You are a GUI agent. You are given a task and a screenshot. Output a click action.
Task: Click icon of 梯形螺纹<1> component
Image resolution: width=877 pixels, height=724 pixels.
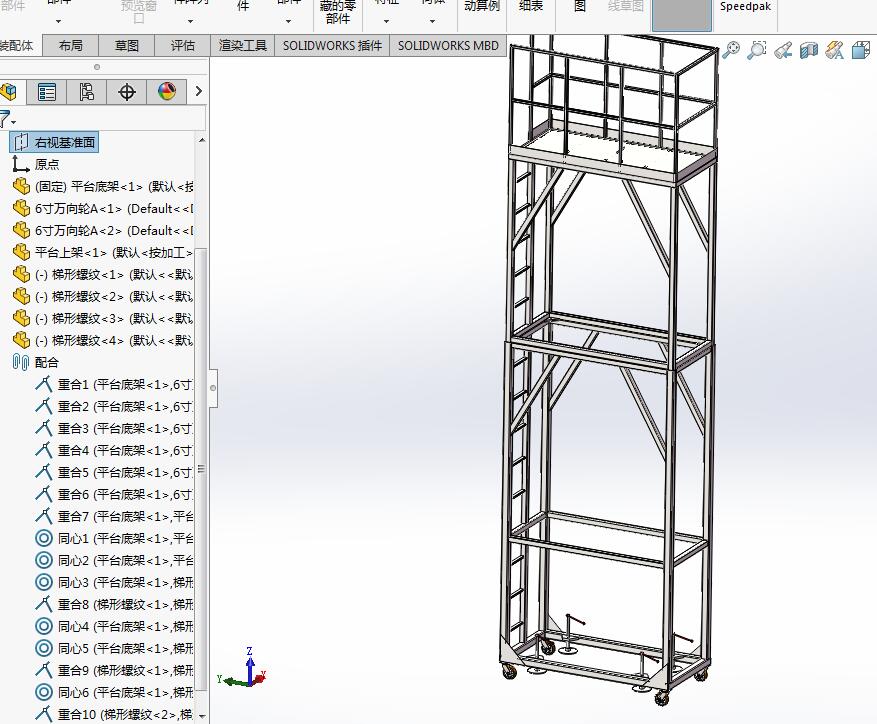pyautogui.click(x=21, y=274)
